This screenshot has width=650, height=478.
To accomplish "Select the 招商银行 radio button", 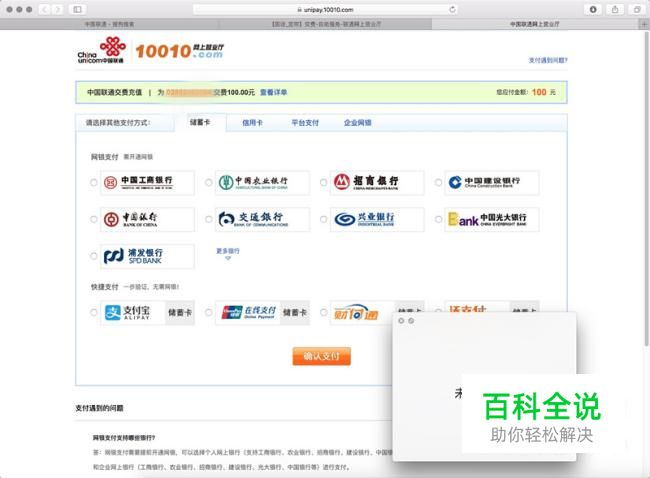I will tap(323, 182).
